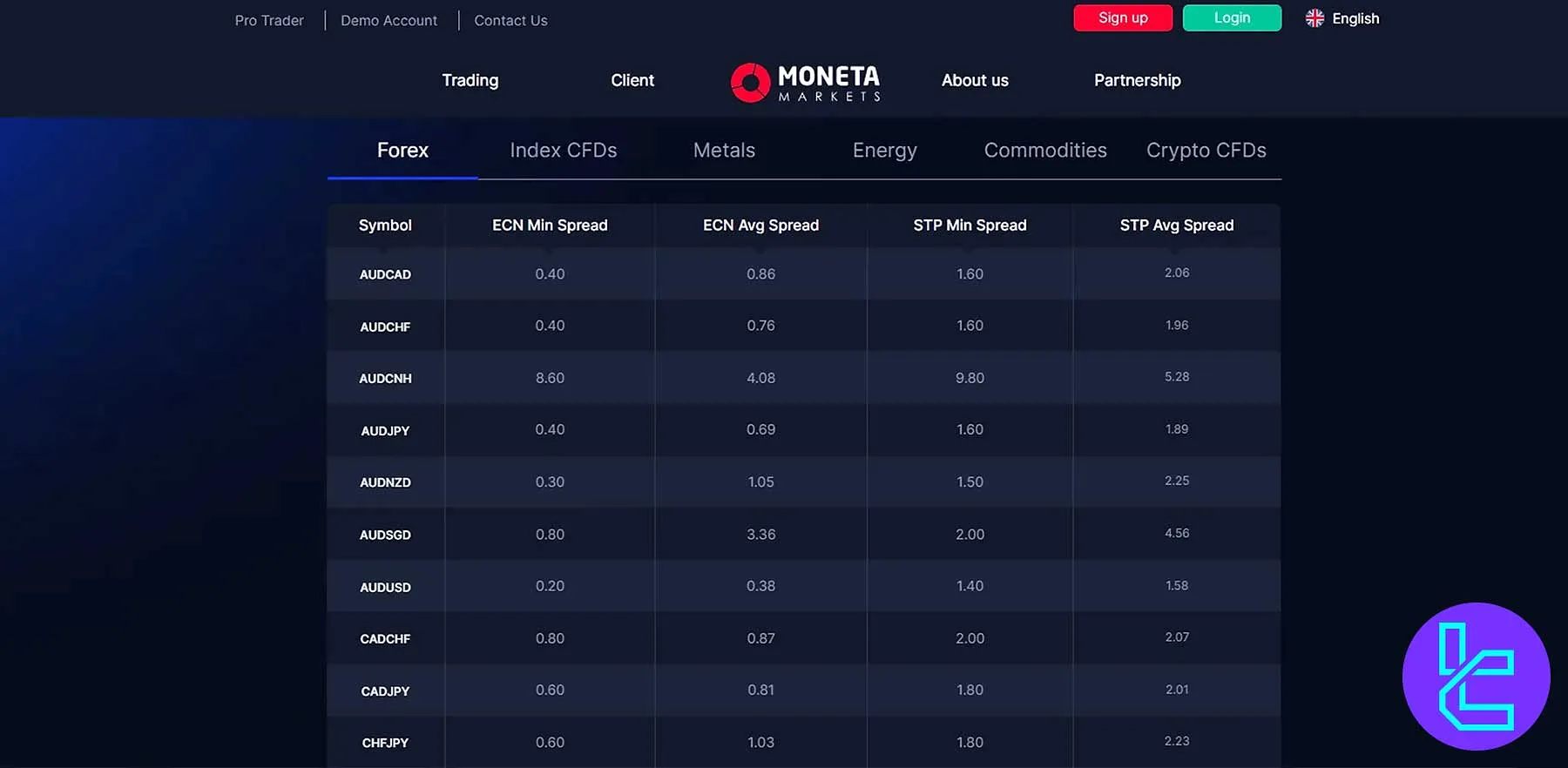Show the Energy tab
Screen dimensions: 1568x768
[884, 151]
